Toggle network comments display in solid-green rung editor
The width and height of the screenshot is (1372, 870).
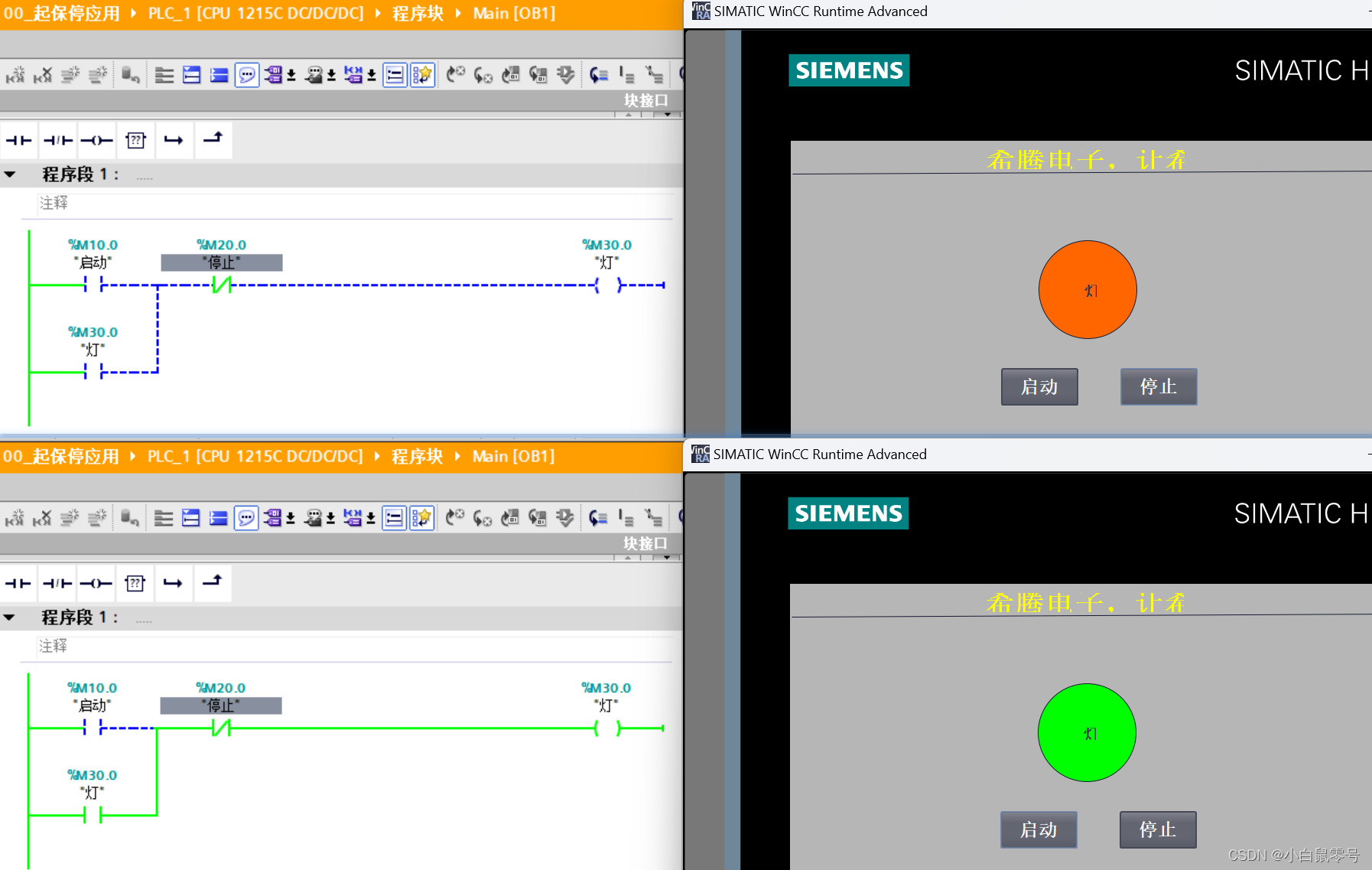pyautogui.click(x=394, y=518)
